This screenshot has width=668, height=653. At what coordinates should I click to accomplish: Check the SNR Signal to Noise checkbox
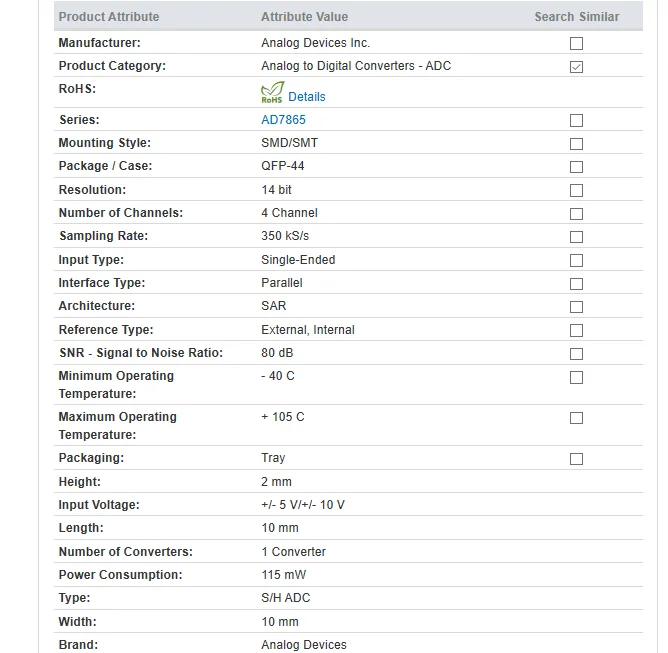[x=576, y=354]
